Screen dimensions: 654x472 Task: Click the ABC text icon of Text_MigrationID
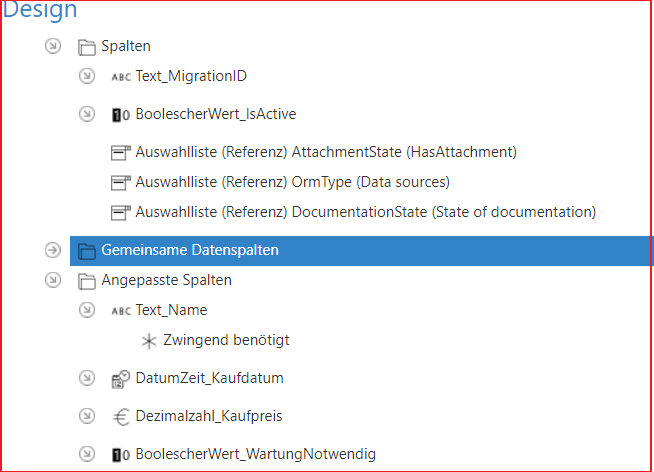(121, 77)
